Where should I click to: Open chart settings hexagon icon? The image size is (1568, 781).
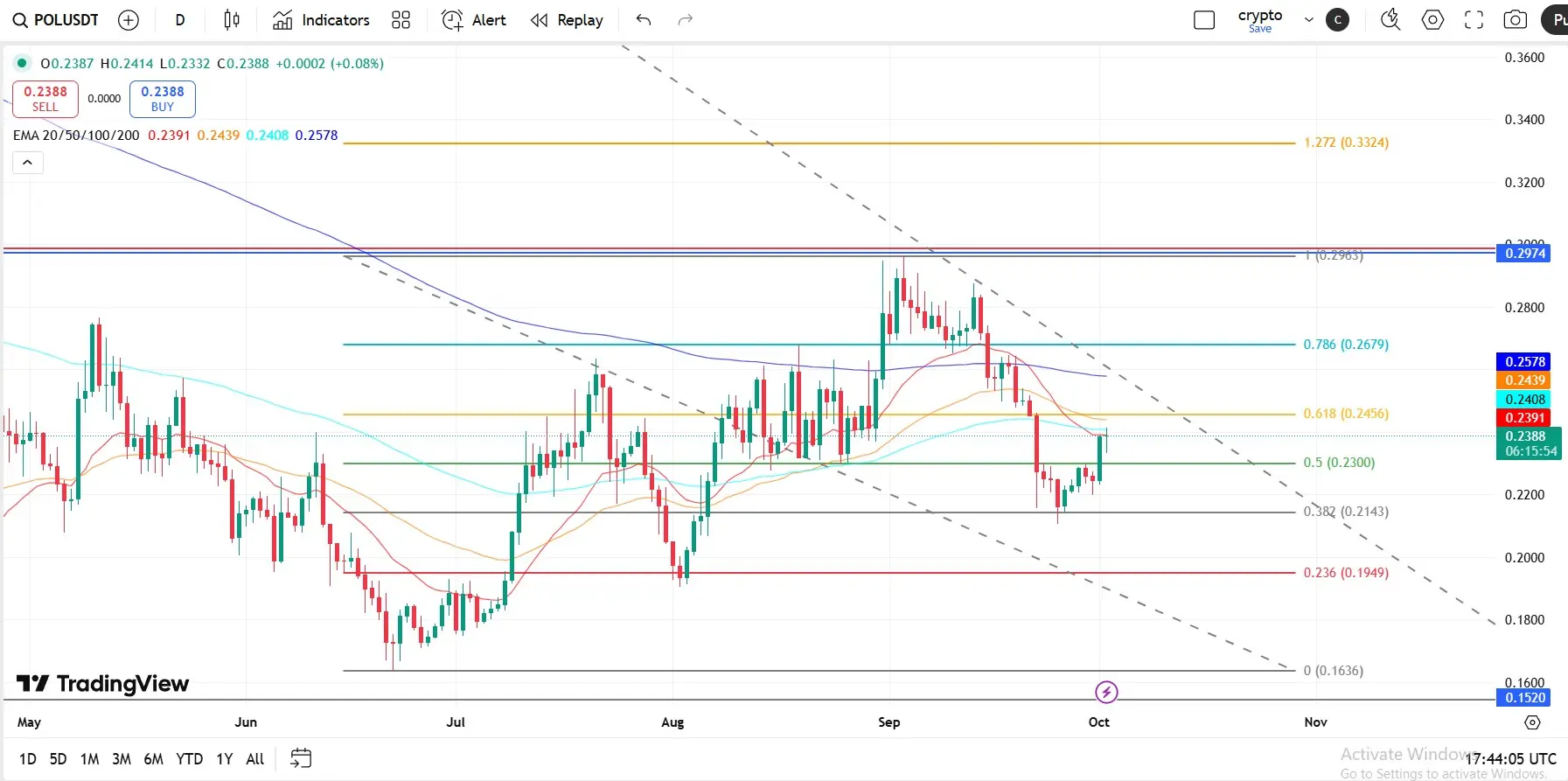(1432, 20)
